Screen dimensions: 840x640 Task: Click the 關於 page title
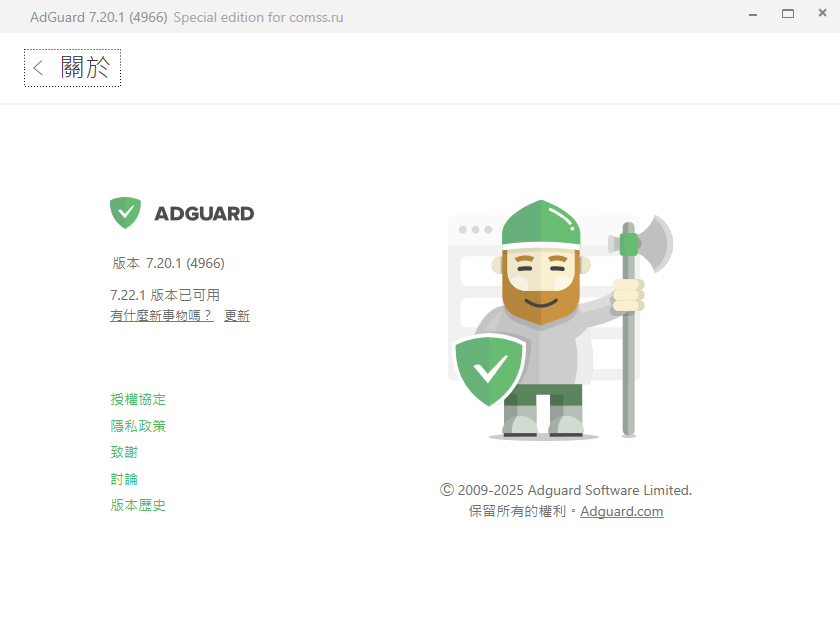pos(85,67)
